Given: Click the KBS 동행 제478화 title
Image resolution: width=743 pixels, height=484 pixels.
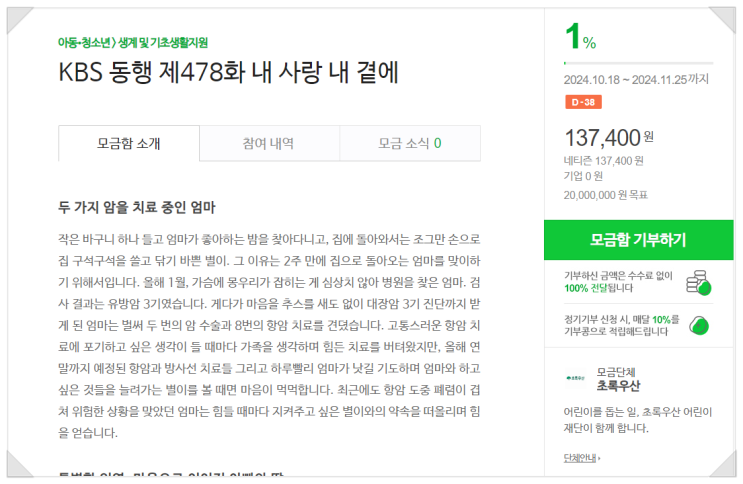Looking at the screenshot, I should click(227, 72).
